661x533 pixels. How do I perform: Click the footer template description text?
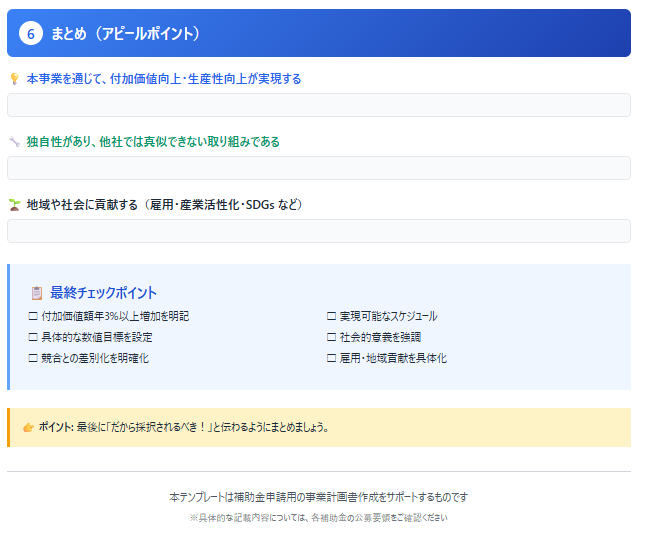(319, 497)
